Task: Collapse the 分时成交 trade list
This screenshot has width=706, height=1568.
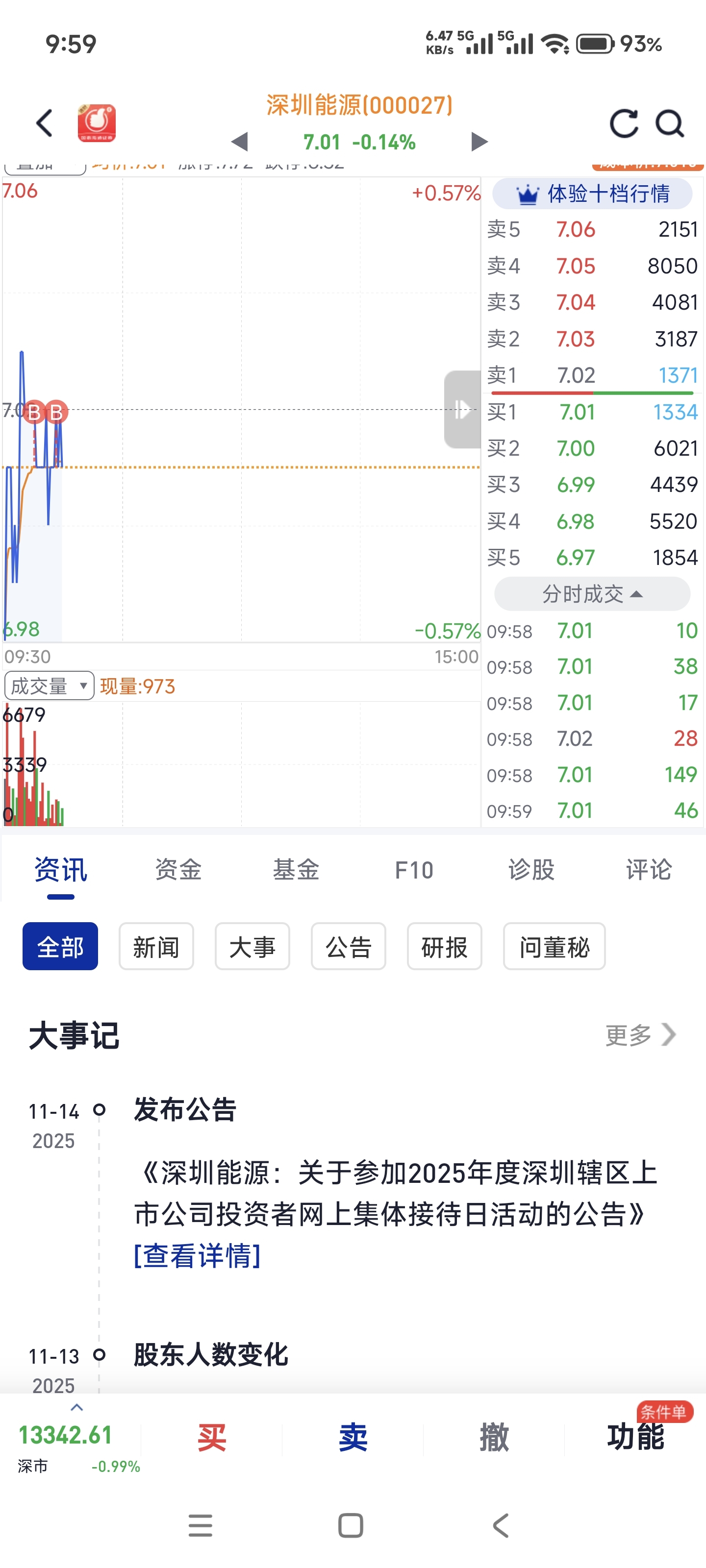Action: (x=592, y=593)
